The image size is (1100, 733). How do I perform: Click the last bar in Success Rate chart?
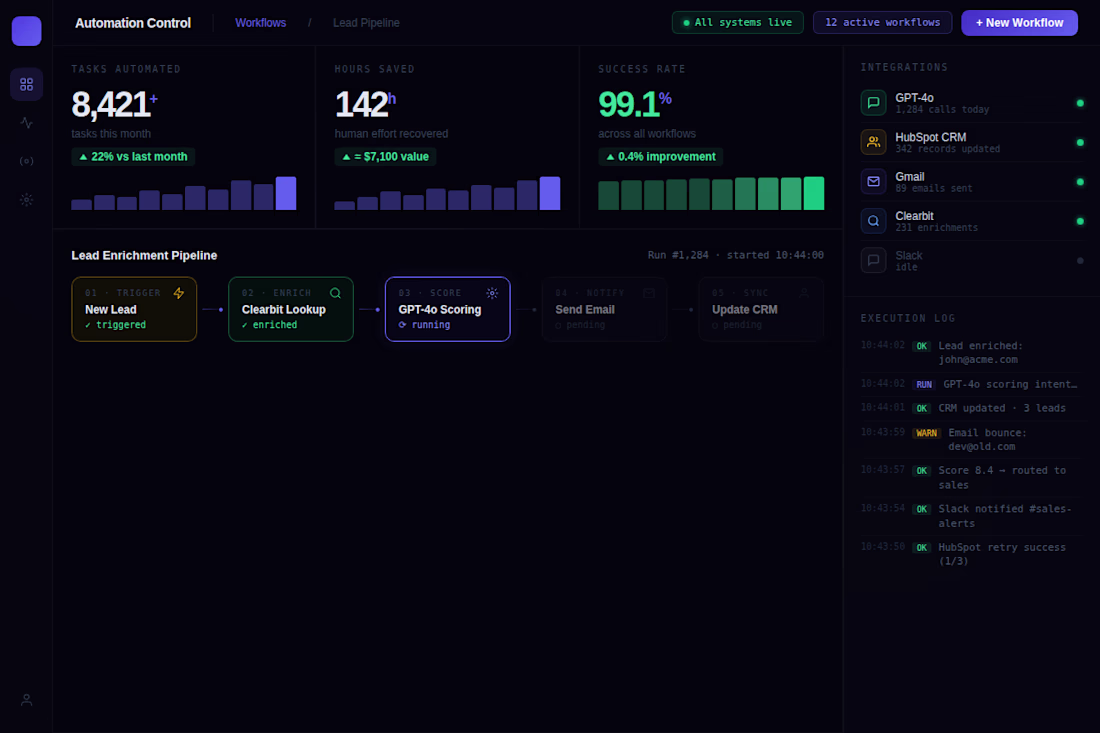click(x=814, y=194)
